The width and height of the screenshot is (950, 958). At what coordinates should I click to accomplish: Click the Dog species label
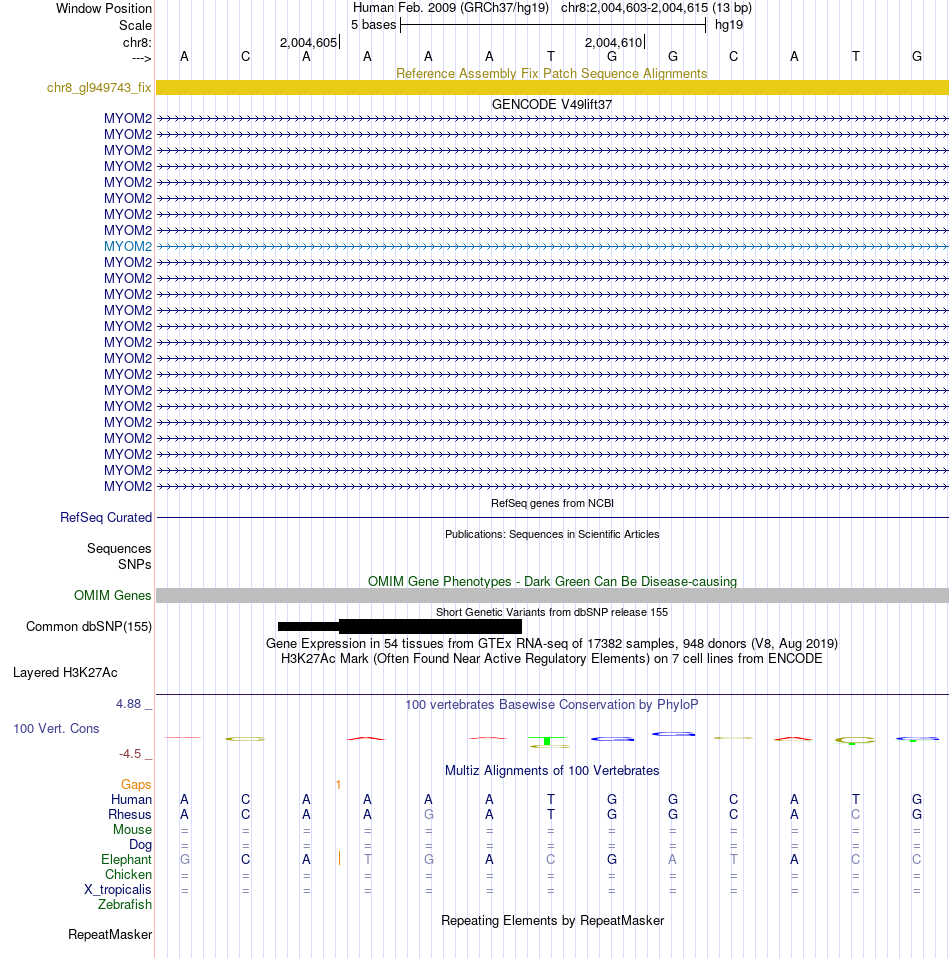(x=140, y=844)
